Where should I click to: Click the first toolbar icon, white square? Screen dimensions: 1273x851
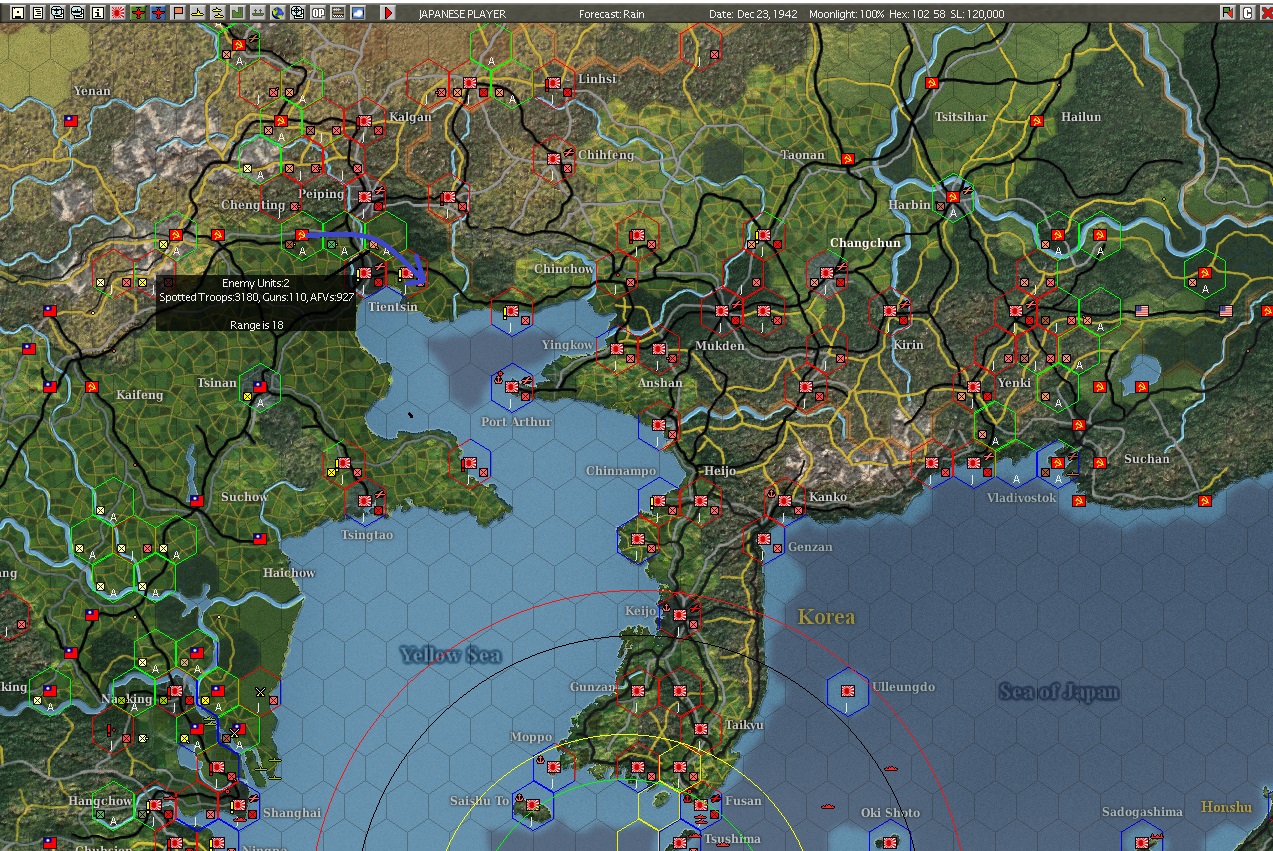[x=17, y=13]
